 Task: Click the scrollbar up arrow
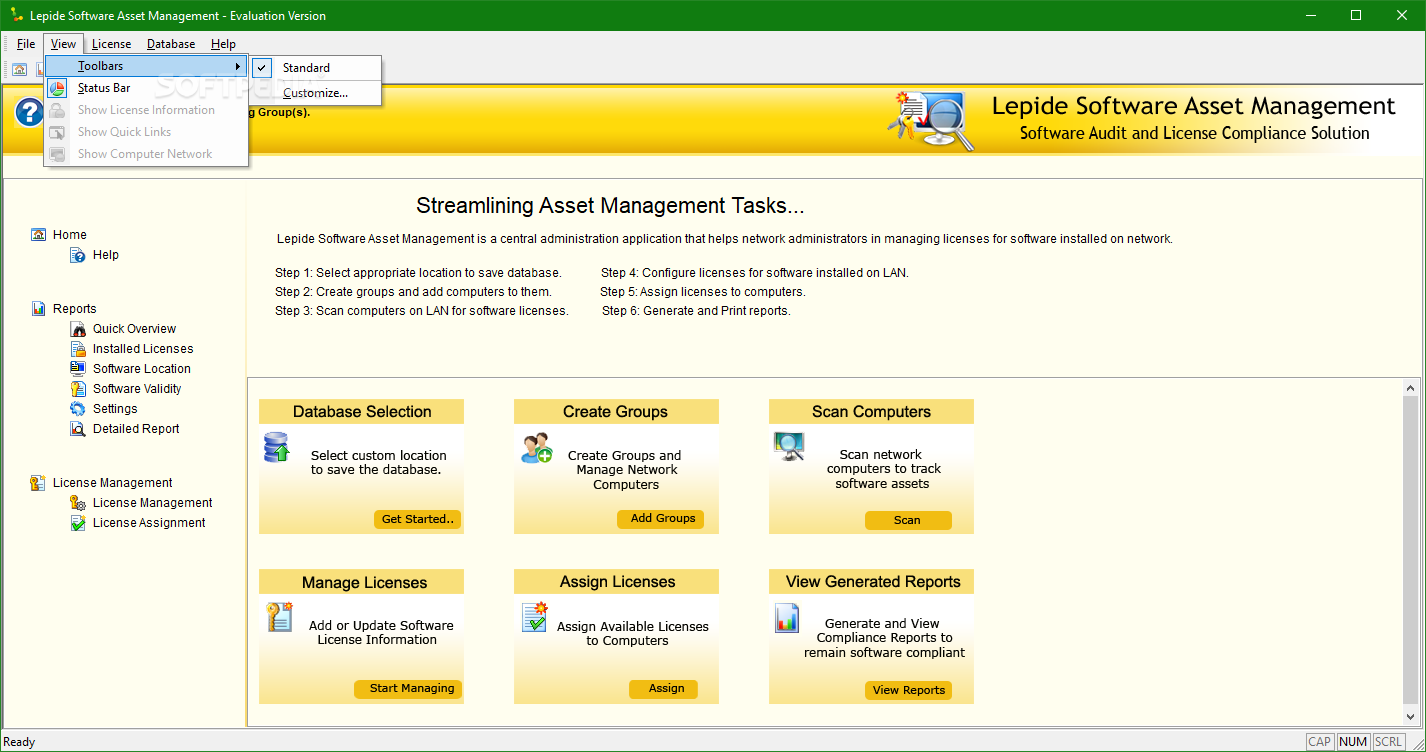coord(1411,387)
